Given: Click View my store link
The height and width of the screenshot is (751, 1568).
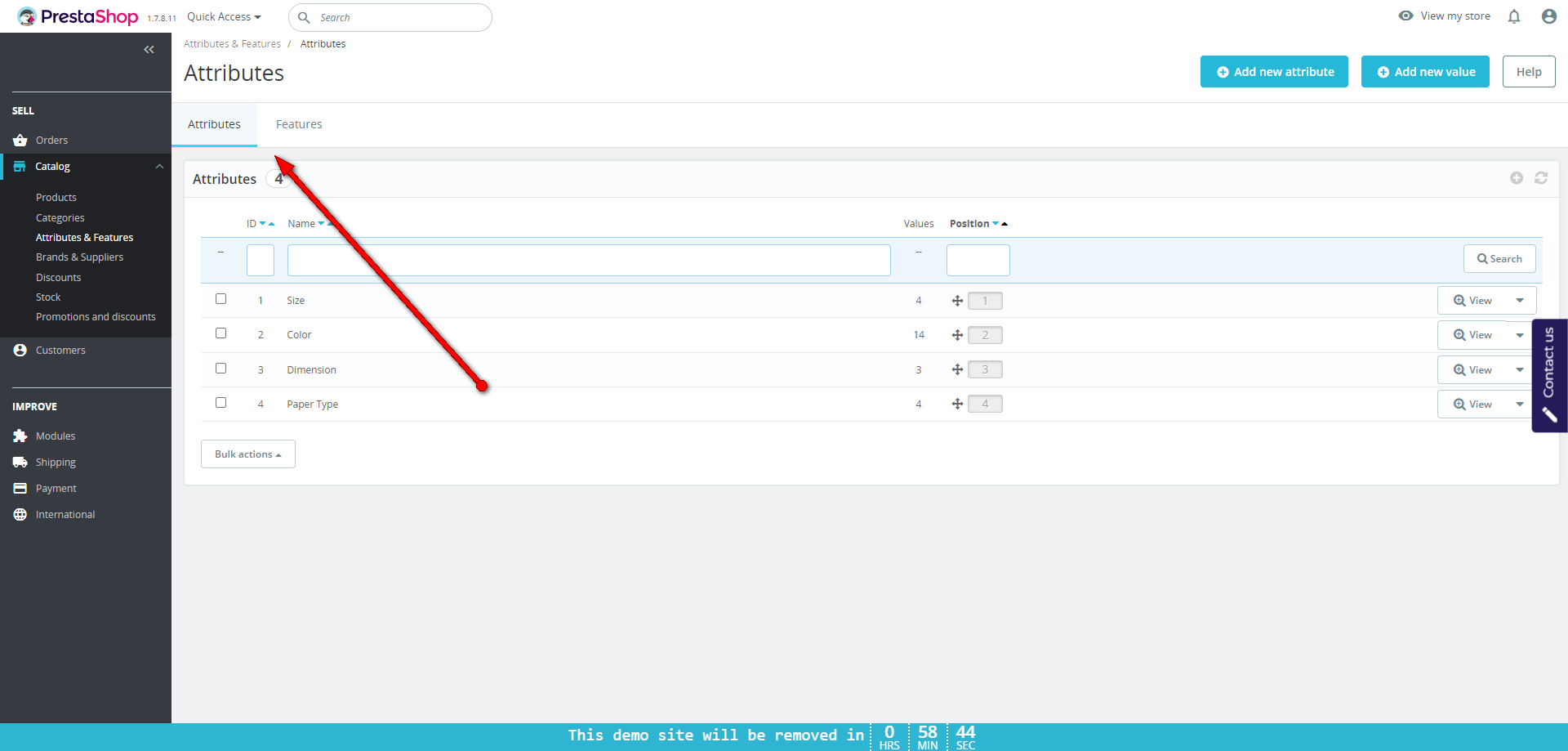Looking at the screenshot, I should (1455, 16).
